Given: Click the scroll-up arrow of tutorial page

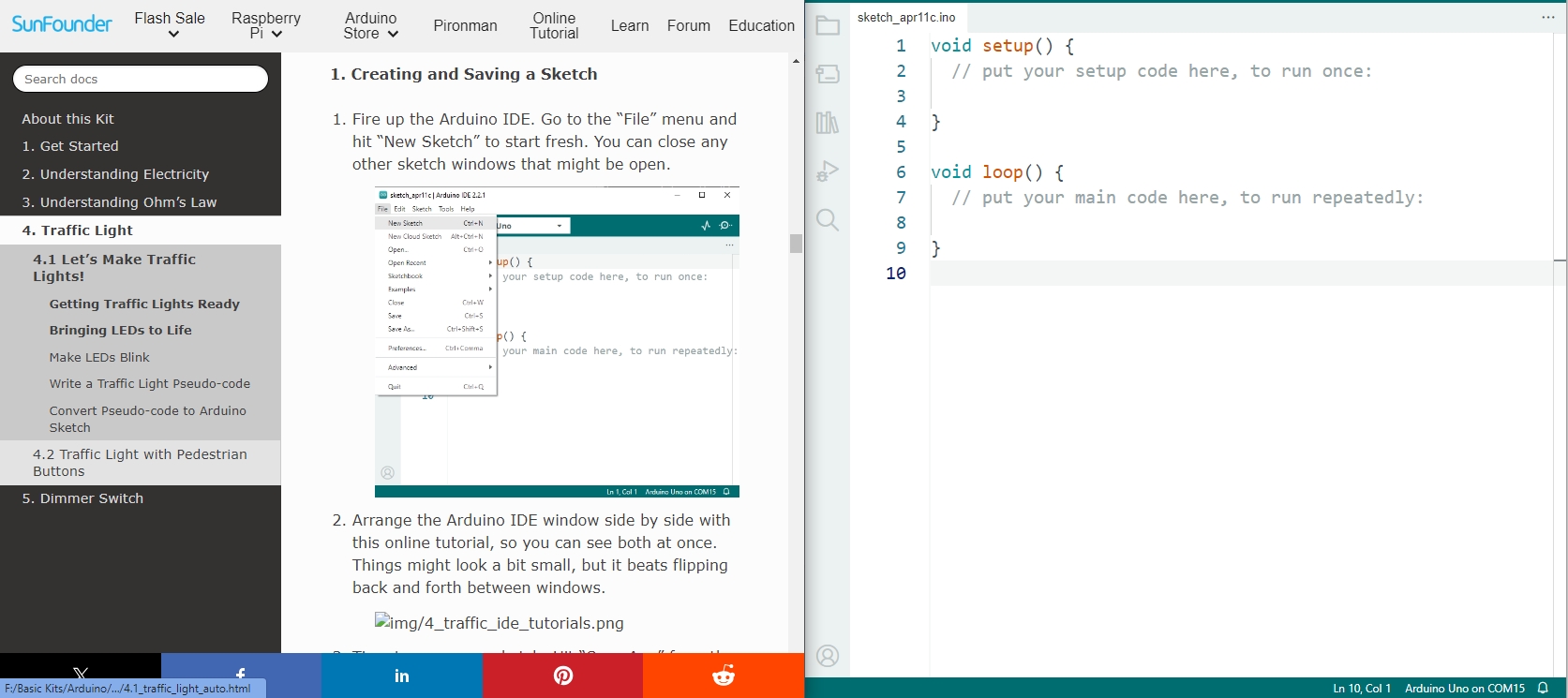Looking at the screenshot, I should click(796, 61).
